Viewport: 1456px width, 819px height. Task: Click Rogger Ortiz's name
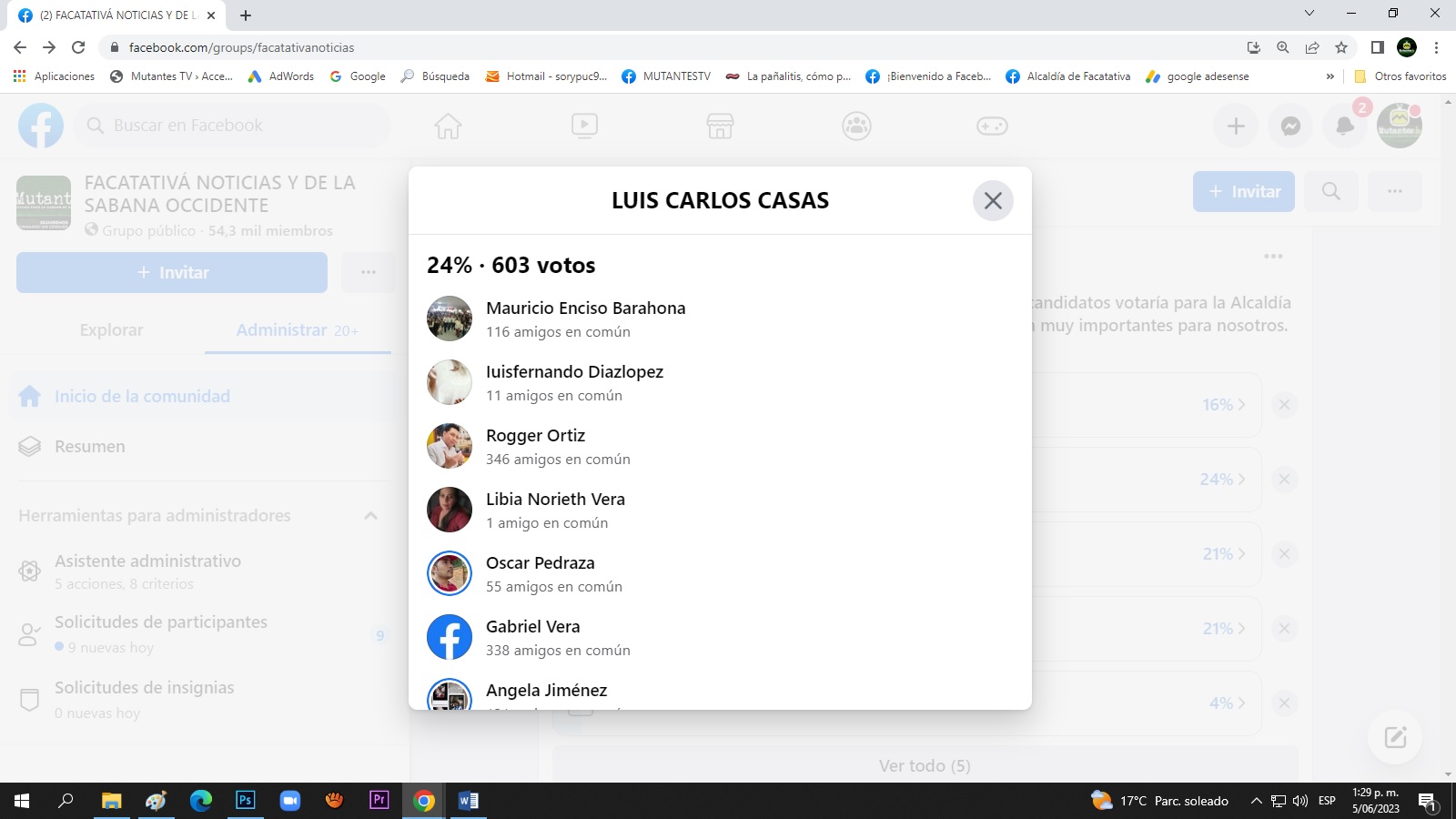pos(535,436)
